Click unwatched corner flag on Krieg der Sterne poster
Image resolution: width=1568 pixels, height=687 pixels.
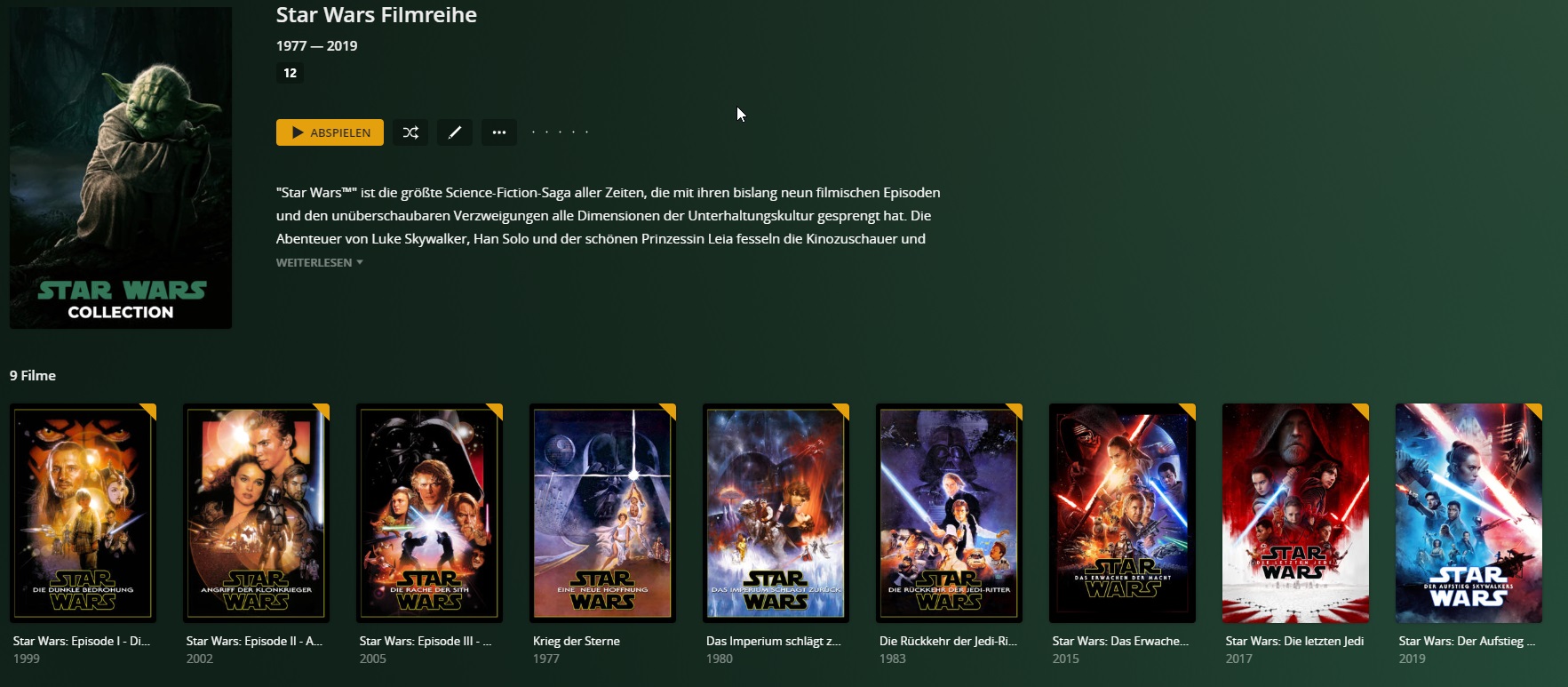click(x=670, y=409)
